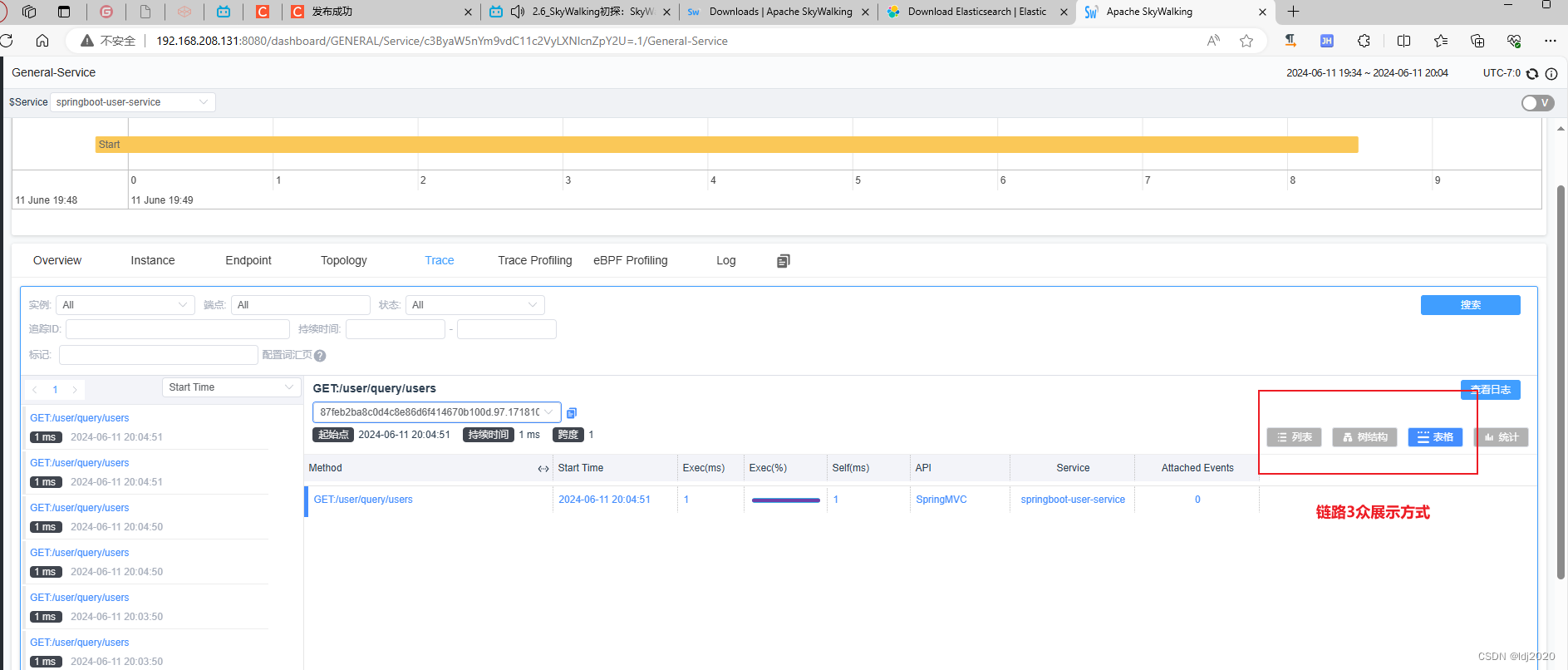Open eBPF Profiling tab
The width and height of the screenshot is (1568, 670).
click(x=631, y=260)
